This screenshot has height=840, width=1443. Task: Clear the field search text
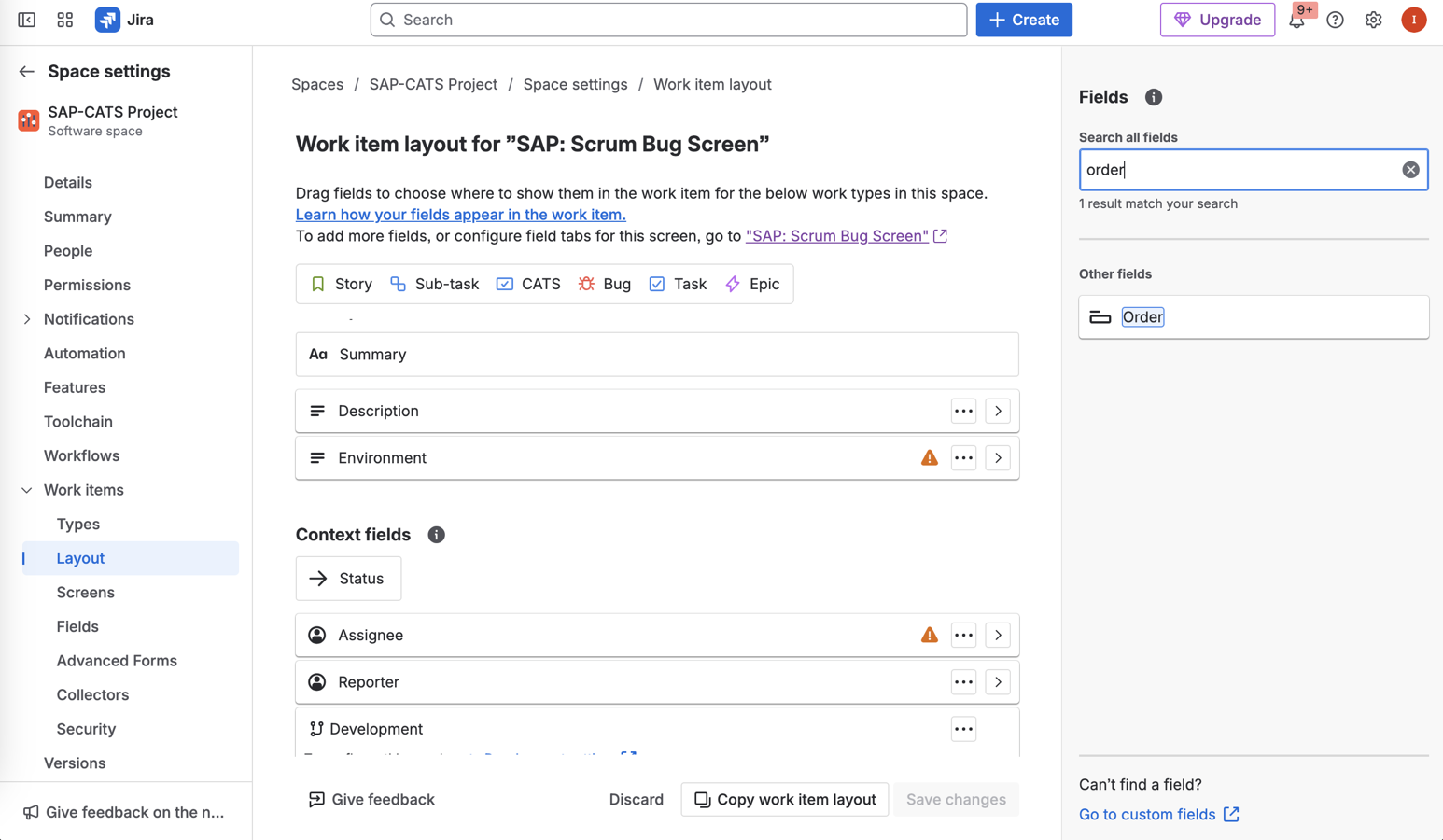(x=1410, y=170)
